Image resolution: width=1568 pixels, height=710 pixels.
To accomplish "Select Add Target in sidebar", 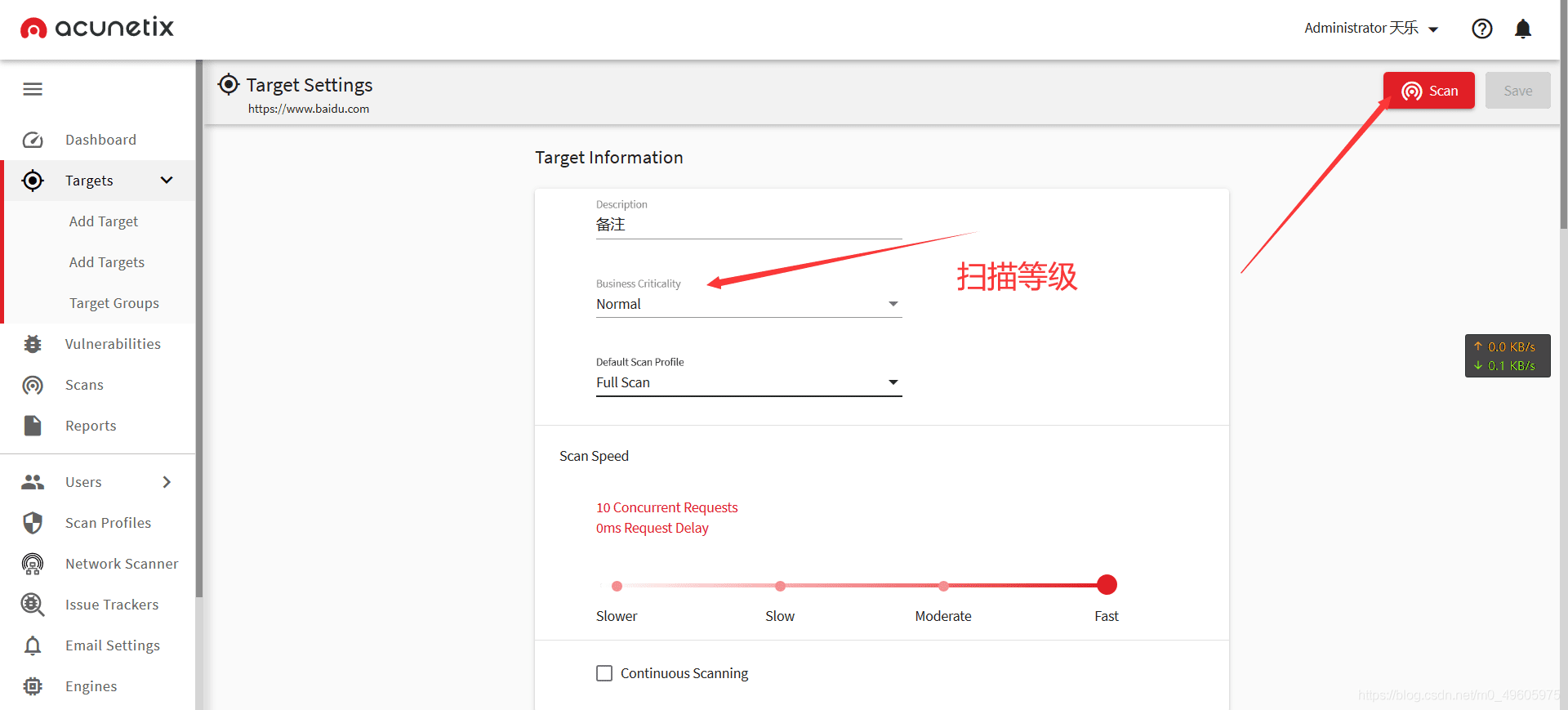I will [104, 221].
